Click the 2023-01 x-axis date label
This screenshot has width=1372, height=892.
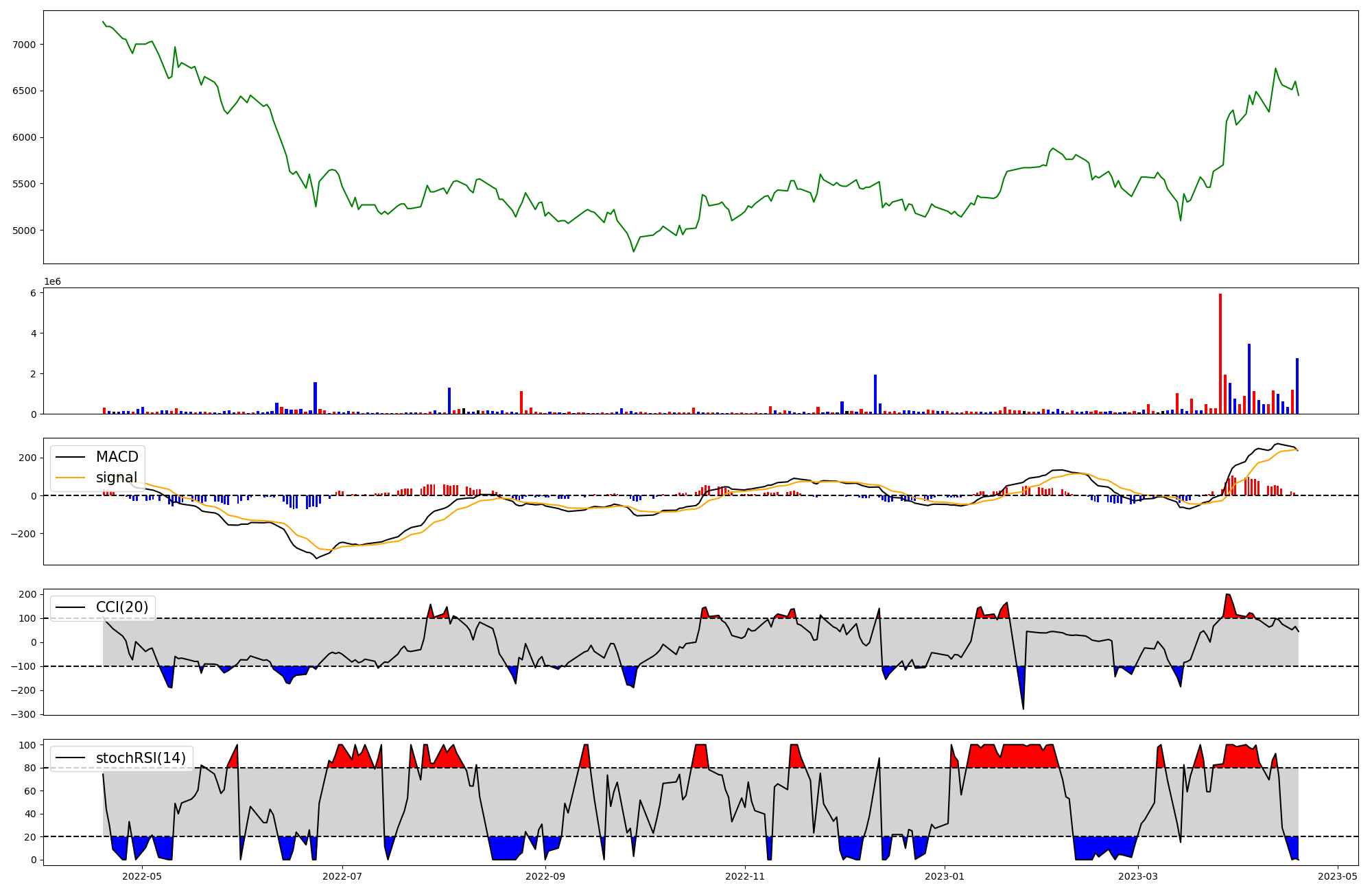tap(945, 876)
